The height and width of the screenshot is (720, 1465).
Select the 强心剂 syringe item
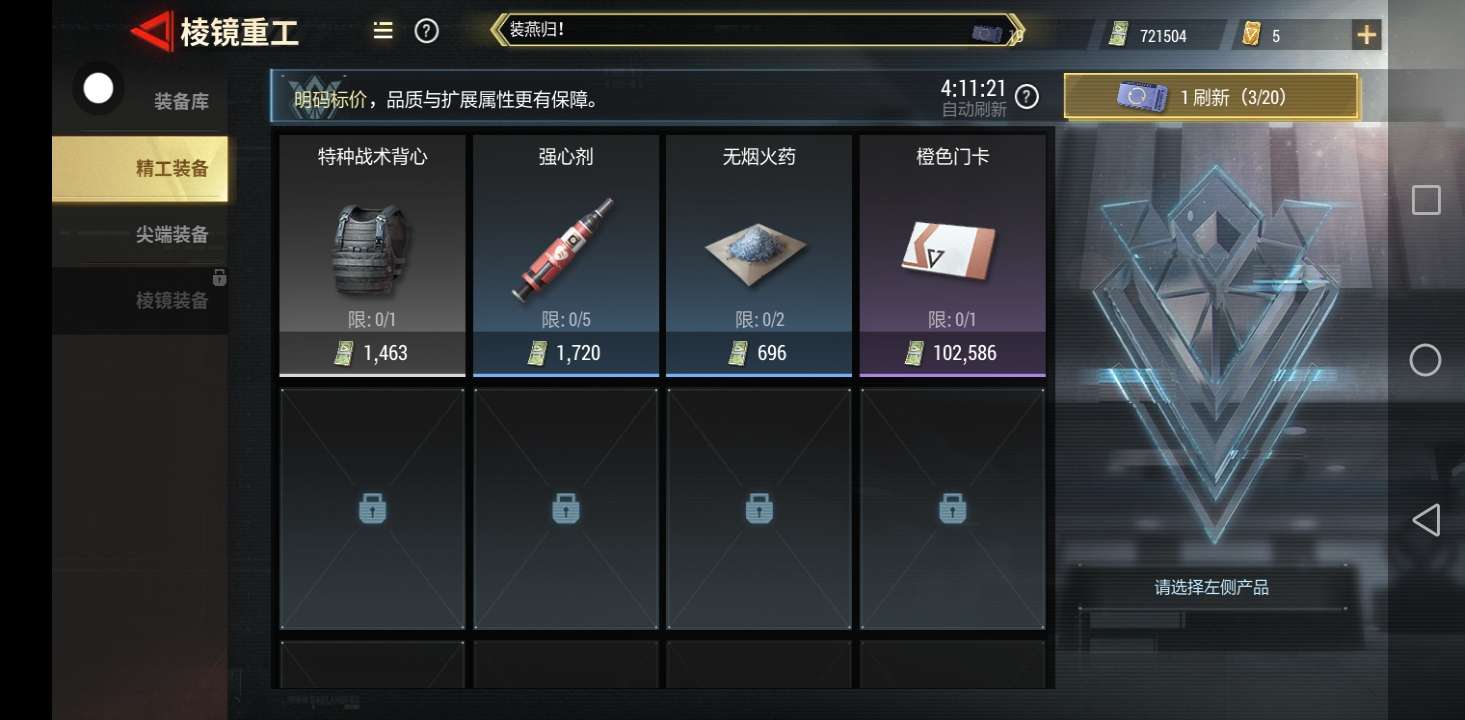click(x=566, y=255)
